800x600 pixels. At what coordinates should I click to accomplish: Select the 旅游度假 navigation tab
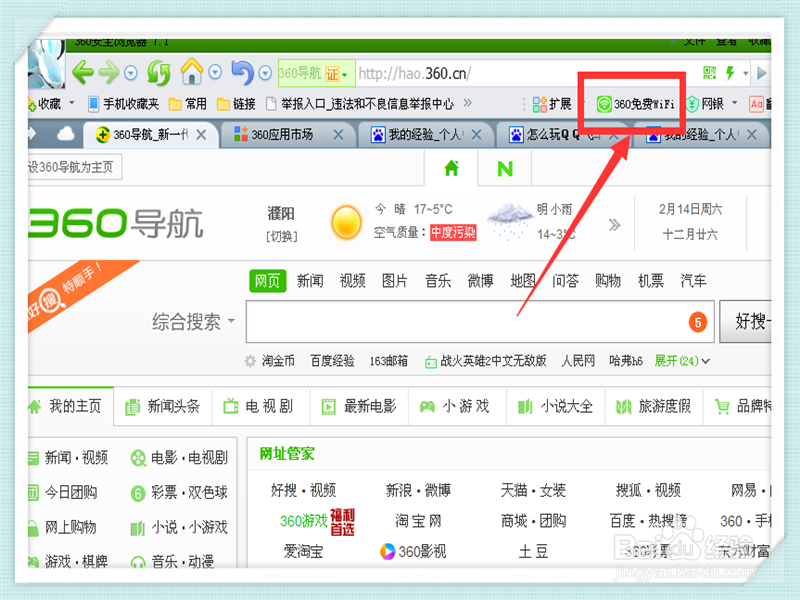pyautogui.click(x=654, y=406)
